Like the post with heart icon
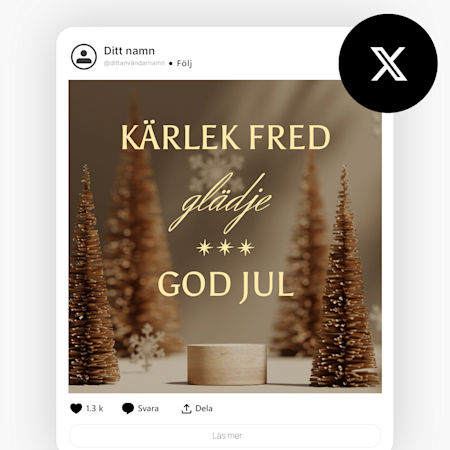Screen dimensions: 450x450 tap(76, 408)
